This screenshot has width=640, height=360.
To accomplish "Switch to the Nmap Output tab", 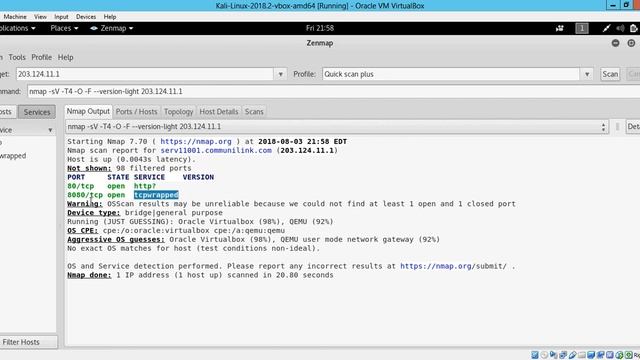I will tap(88, 111).
